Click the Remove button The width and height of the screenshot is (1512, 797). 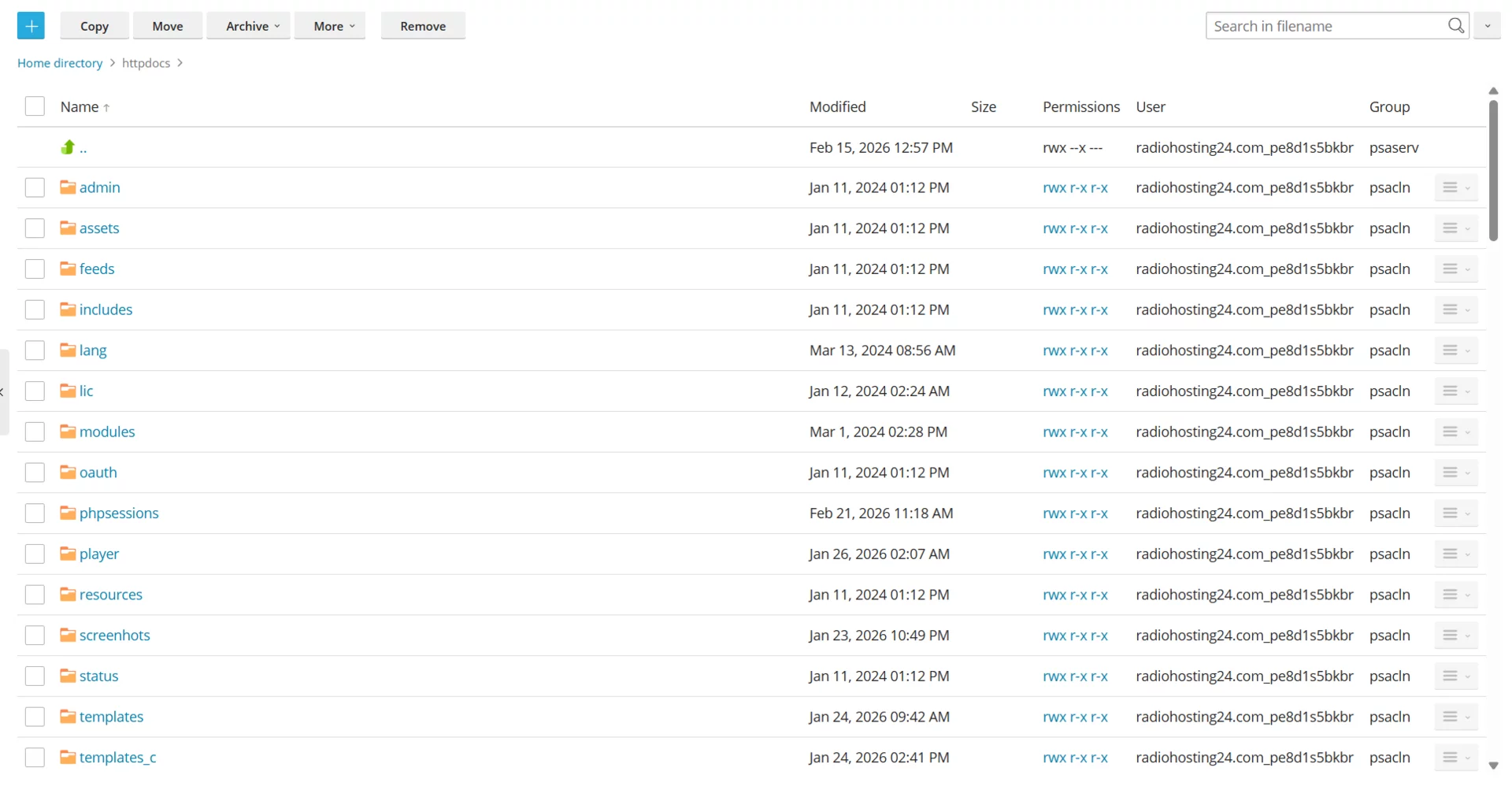(x=422, y=25)
